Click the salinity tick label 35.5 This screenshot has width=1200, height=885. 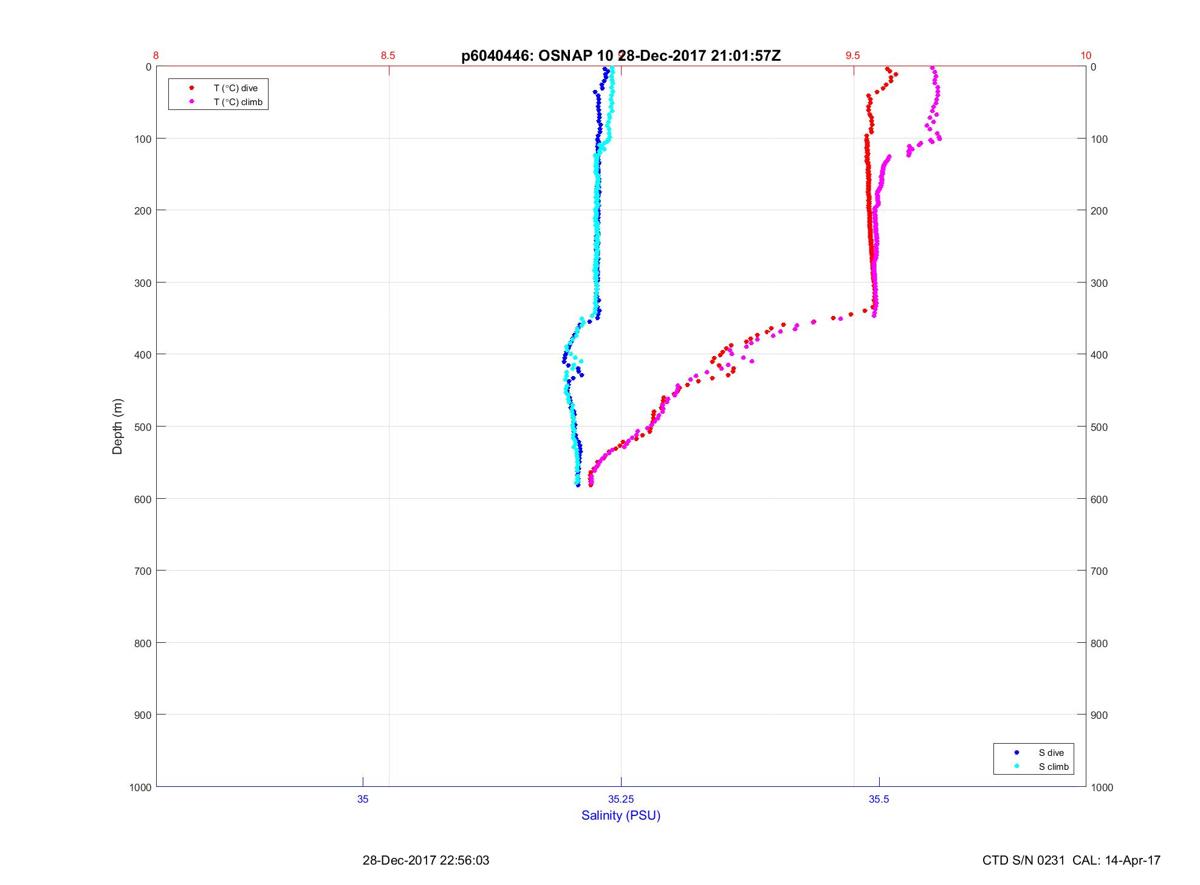click(879, 799)
